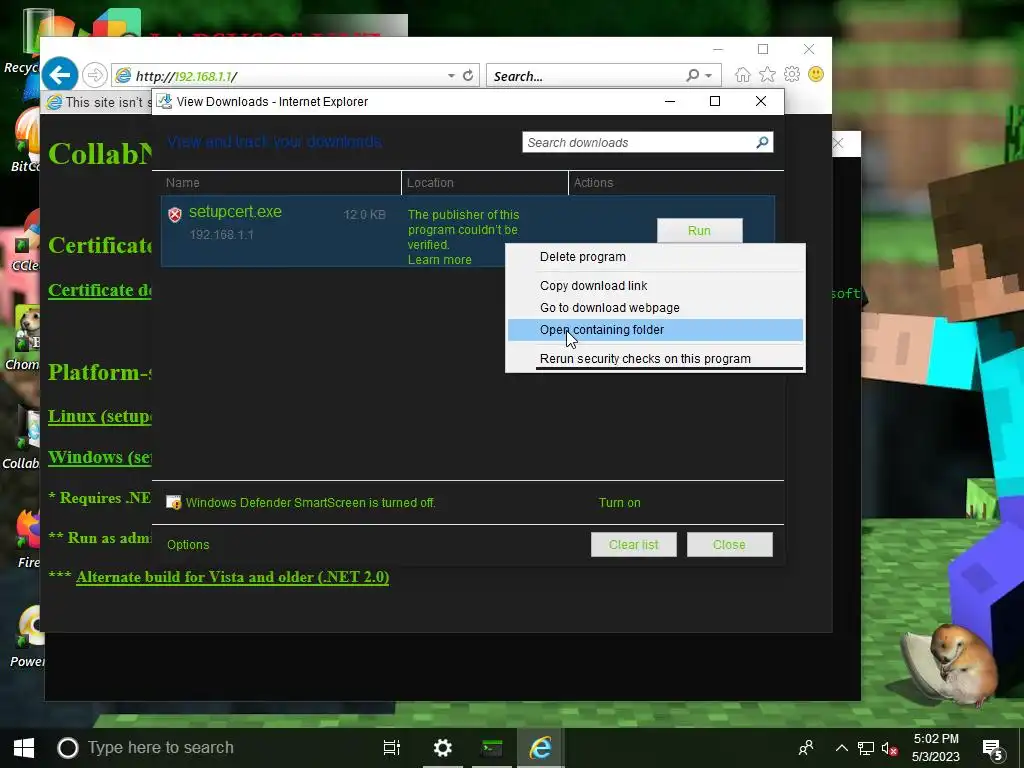The image size is (1024, 768).
Task: Open the Action Center notifications icon
Action: (x=993, y=749)
